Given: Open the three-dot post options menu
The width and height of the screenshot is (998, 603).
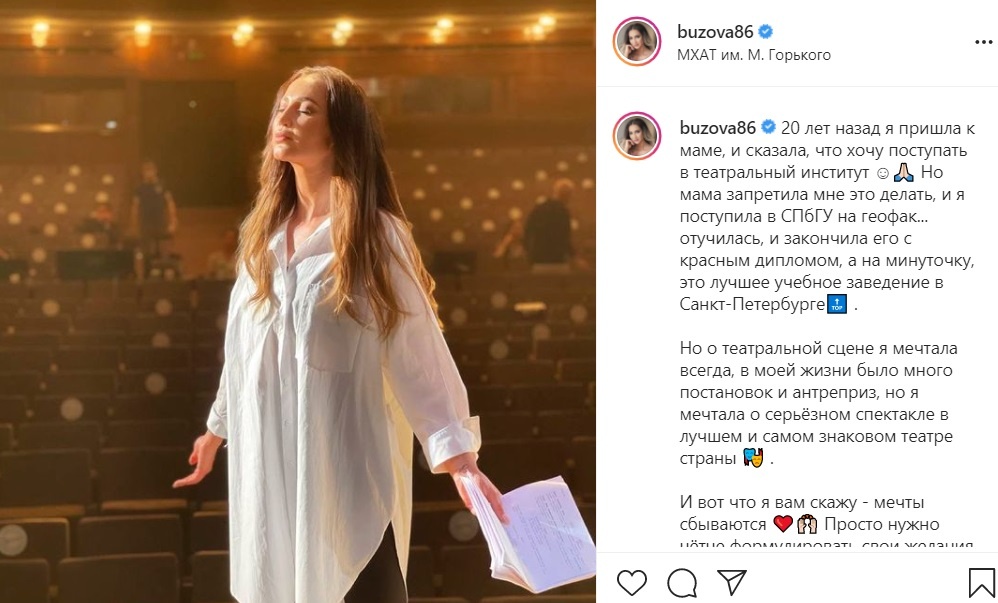Looking at the screenshot, I should point(983,43).
